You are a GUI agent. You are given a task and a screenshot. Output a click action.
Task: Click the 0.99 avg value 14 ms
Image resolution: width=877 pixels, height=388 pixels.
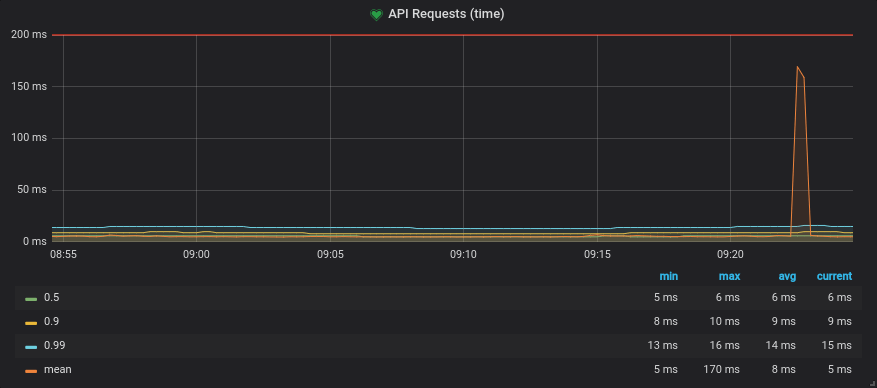click(x=780, y=346)
